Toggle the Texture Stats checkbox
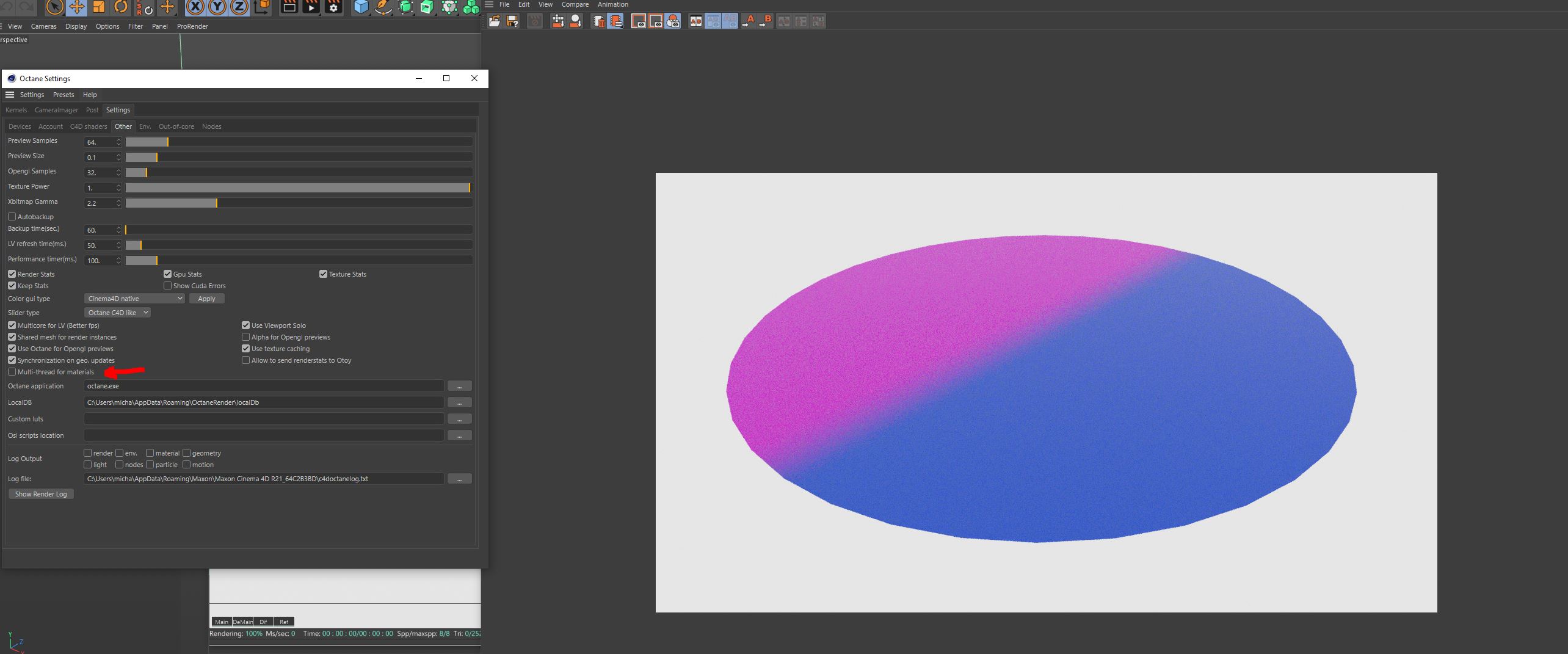The height and width of the screenshot is (654, 1568). coord(324,274)
